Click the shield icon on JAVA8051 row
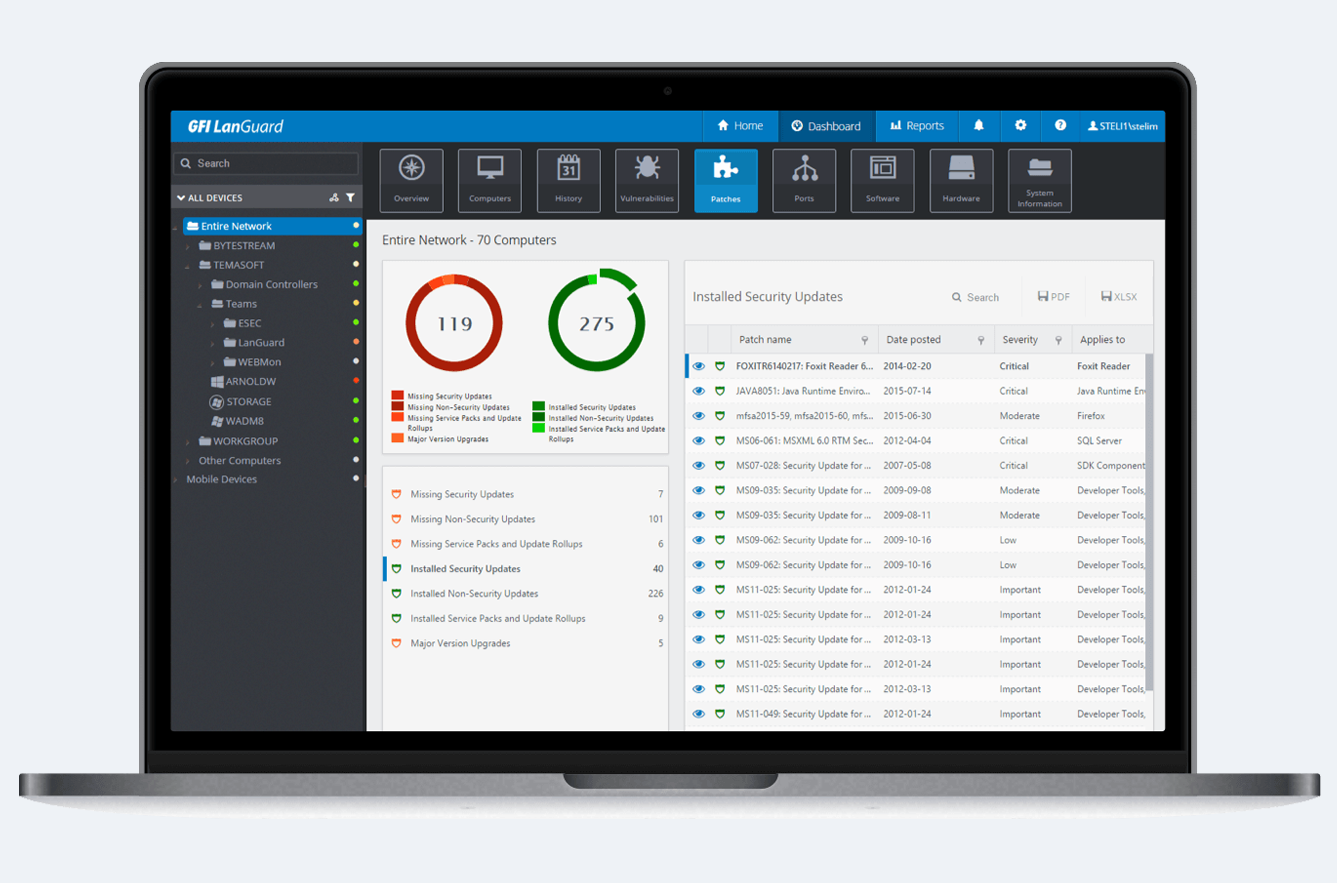The height and width of the screenshot is (883, 1337). click(719, 391)
